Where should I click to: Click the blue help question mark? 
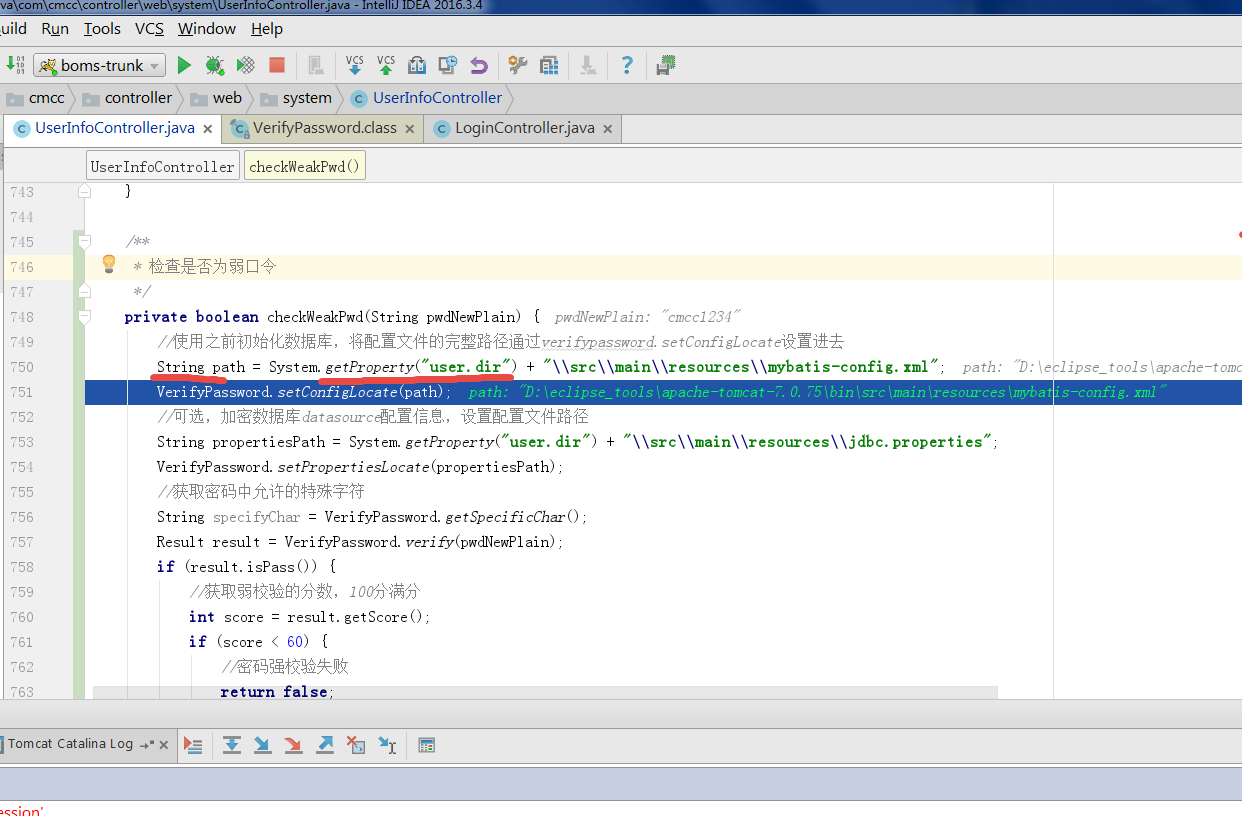pyautogui.click(x=627, y=65)
